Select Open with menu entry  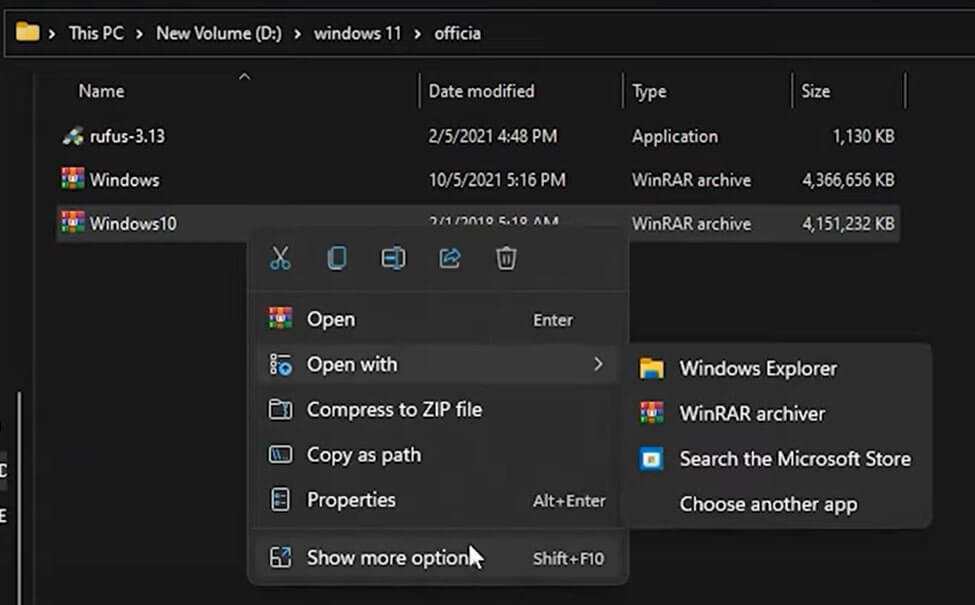438,364
